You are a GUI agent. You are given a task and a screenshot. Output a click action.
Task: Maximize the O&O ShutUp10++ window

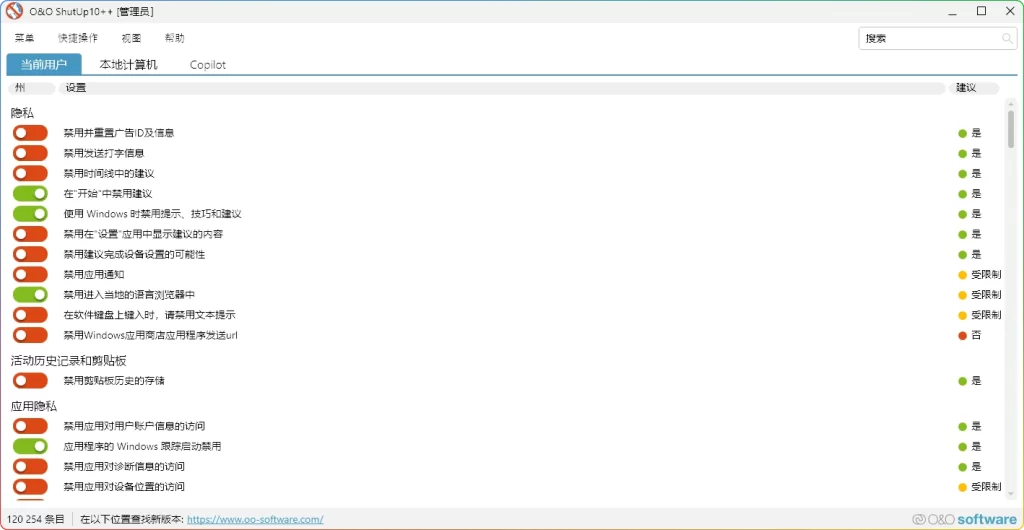click(x=982, y=11)
